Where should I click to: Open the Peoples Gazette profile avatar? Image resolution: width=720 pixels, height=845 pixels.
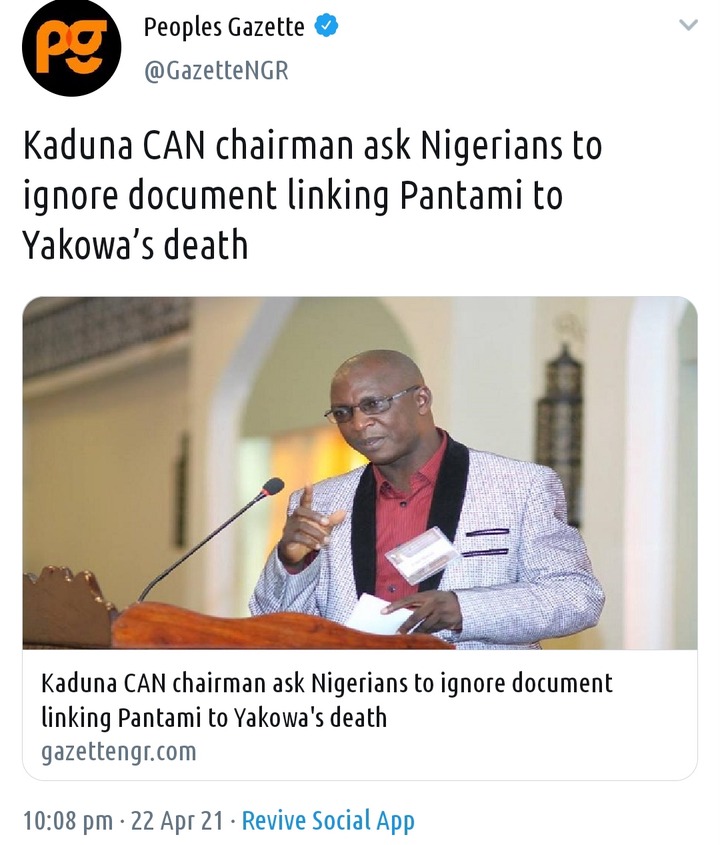coord(71,47)
